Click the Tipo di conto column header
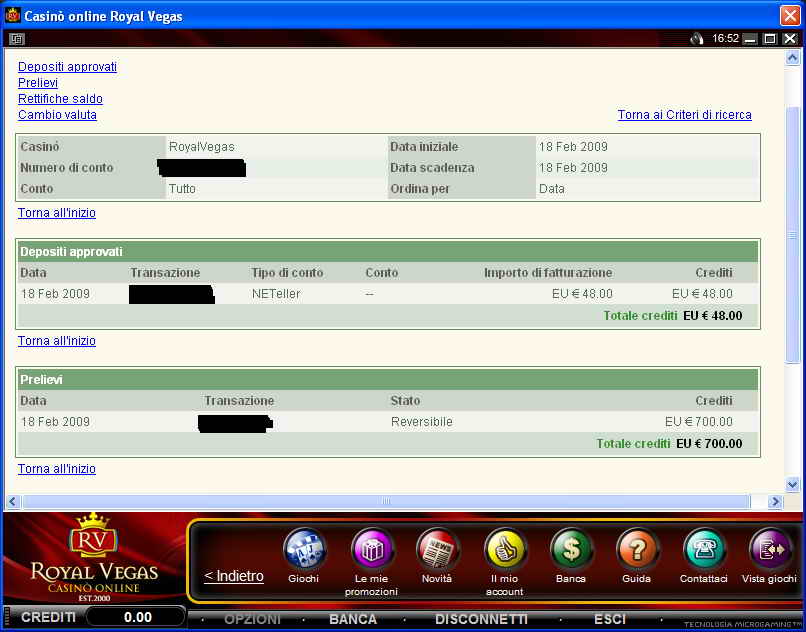806x632 pixels. click(287, 273)
